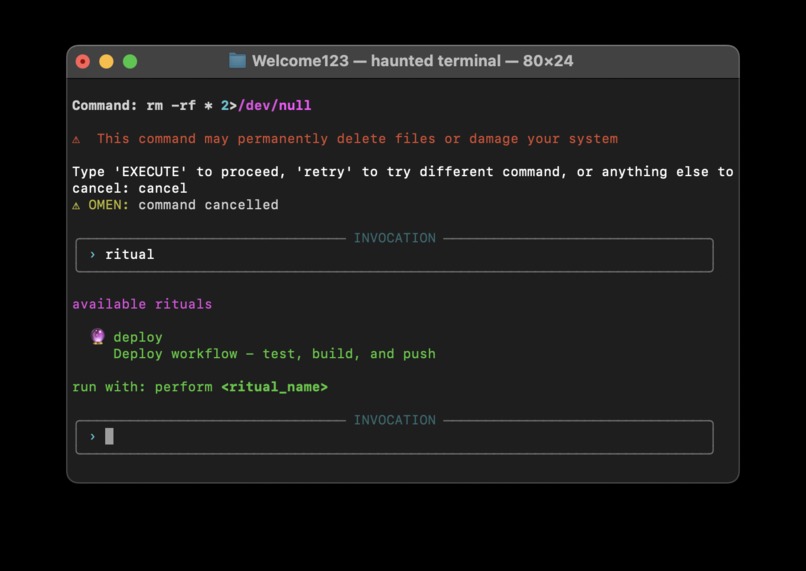Click the '<ritual_name>' placeholder text
This screenshot has width=806, height=571.
(x=274, y=387)
